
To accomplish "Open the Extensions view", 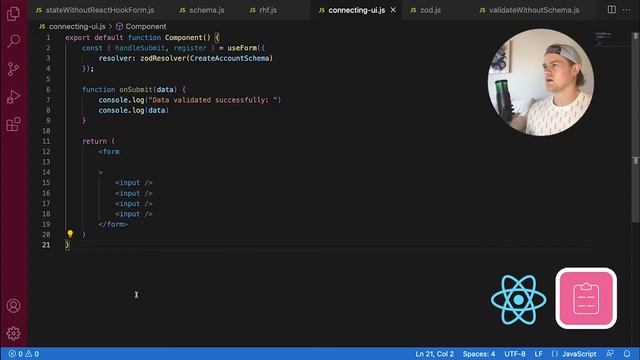I will [13, 124].
